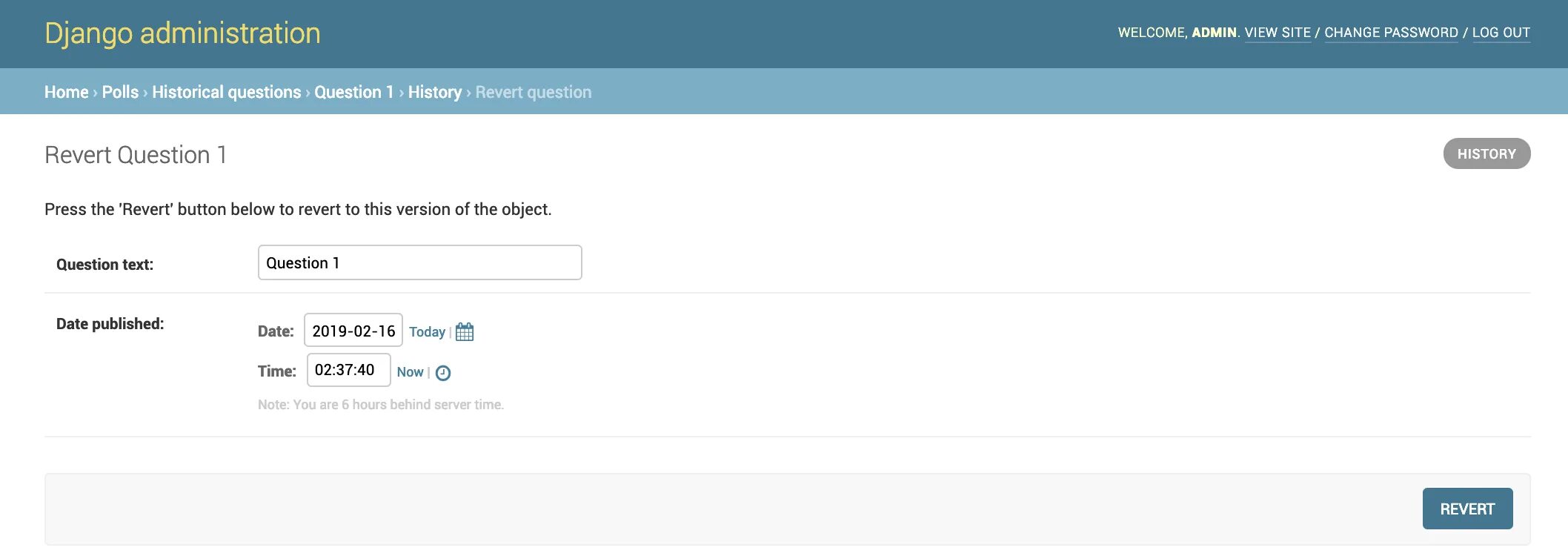Viewport: 1568px width, 556px height.
Task: Click into the Date input field
Action: pos(353,331)
